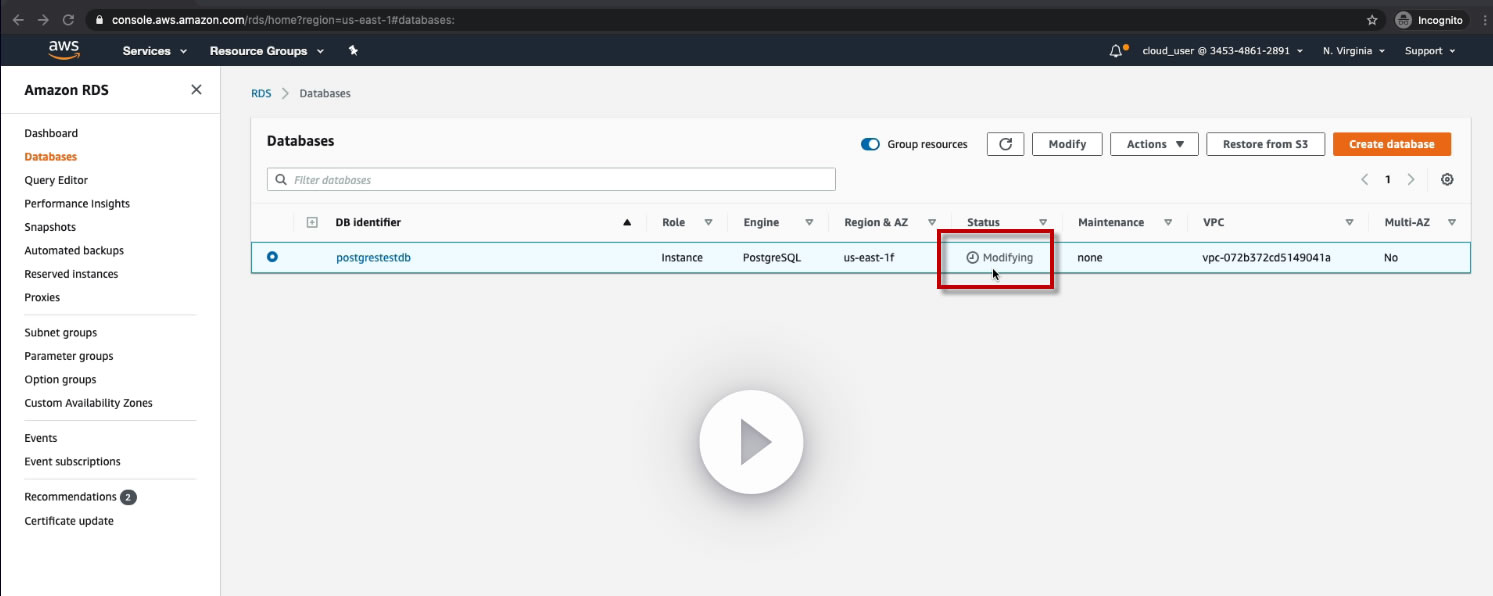Close the Amazon RDS sidebar panel

point(196,90)
